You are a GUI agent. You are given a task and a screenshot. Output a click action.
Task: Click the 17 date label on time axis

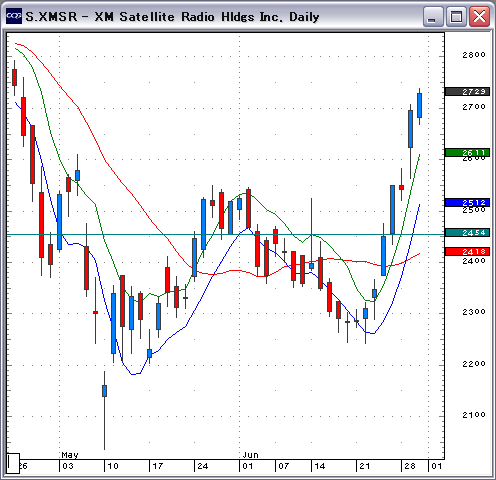158,466
